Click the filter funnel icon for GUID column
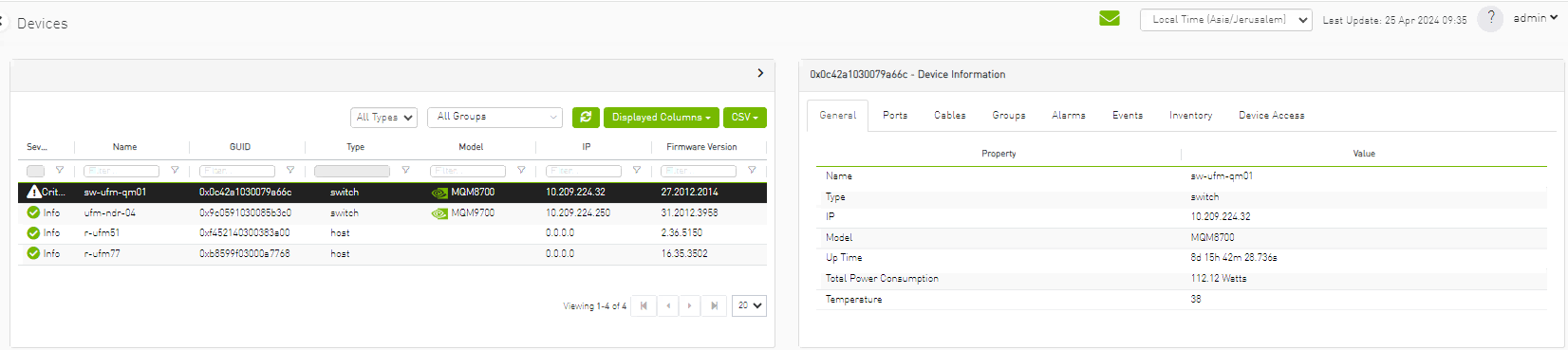The width and height of the screenshot is (1568, 350). (290, 171)
